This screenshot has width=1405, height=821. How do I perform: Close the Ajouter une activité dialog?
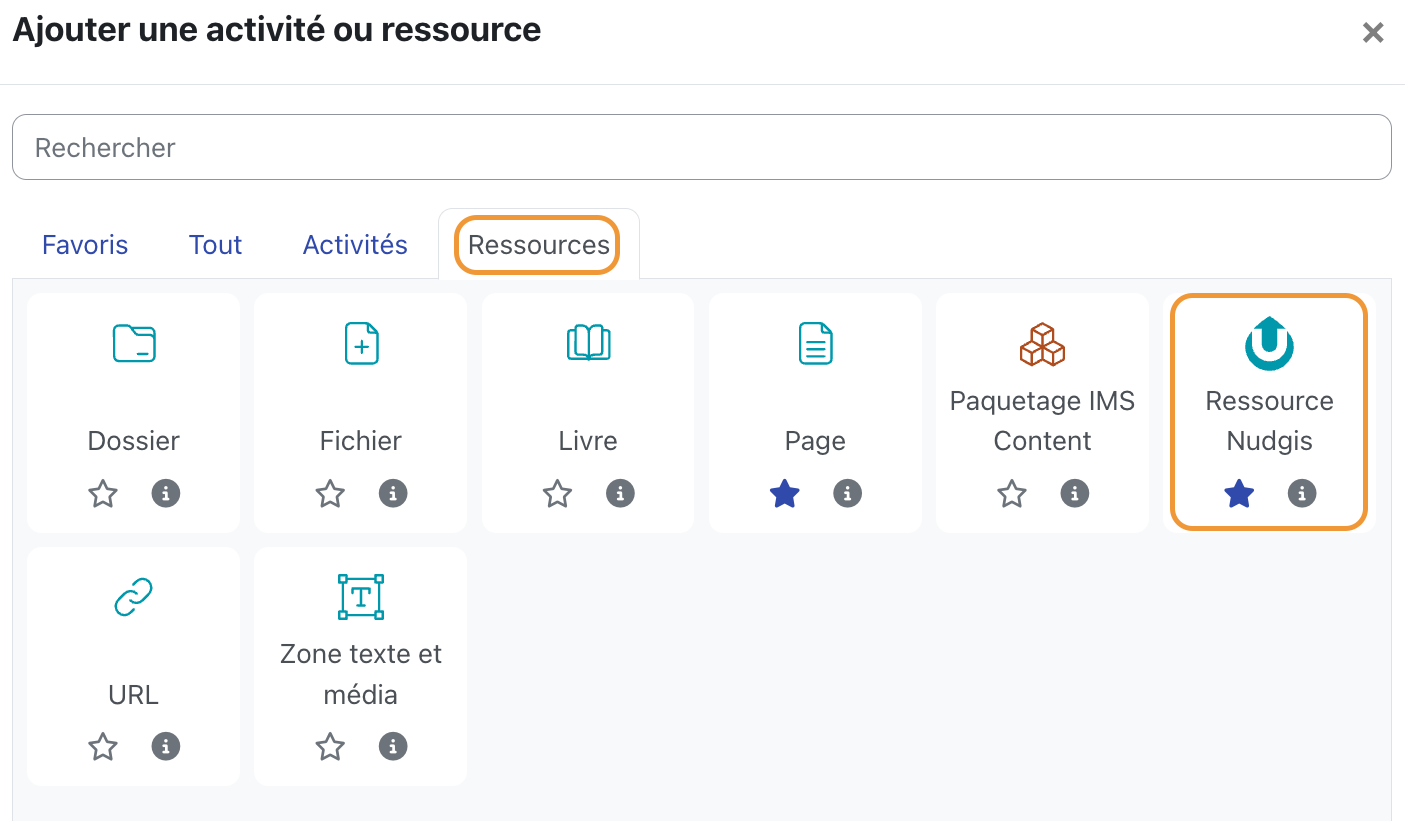[x=1373, y=33]
